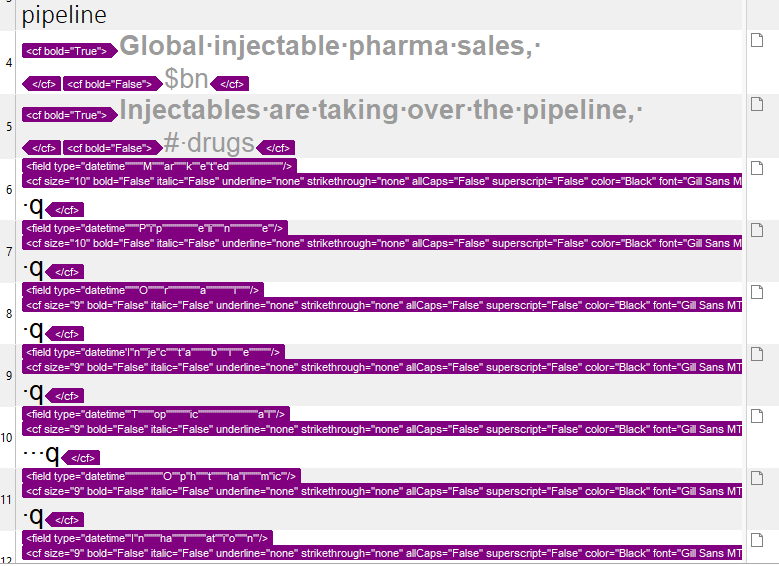Screen dimensions: 779x566
Task: Click the closing cf tag after $bn
Action: coord(230,84)
